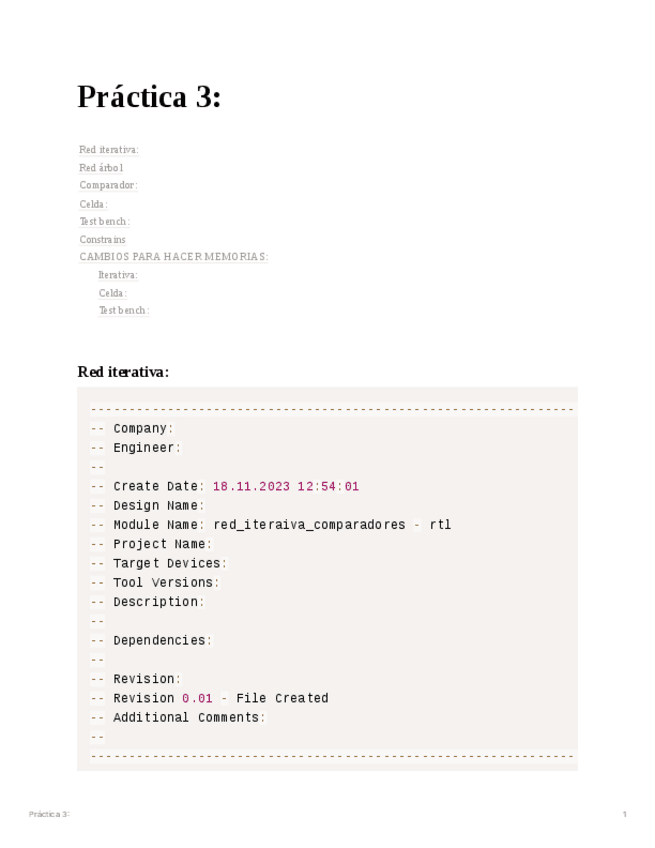Follow the "Constrains" contents link

[102, 239]
